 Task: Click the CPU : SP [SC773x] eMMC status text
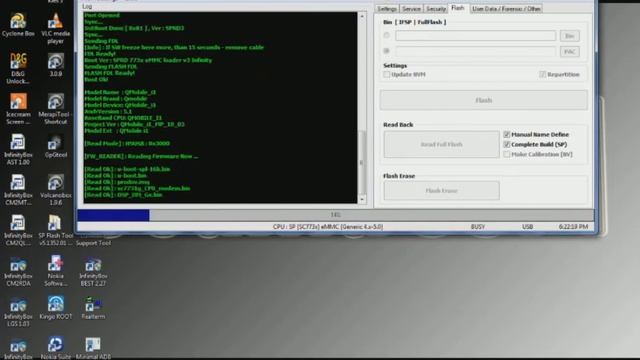328,227
